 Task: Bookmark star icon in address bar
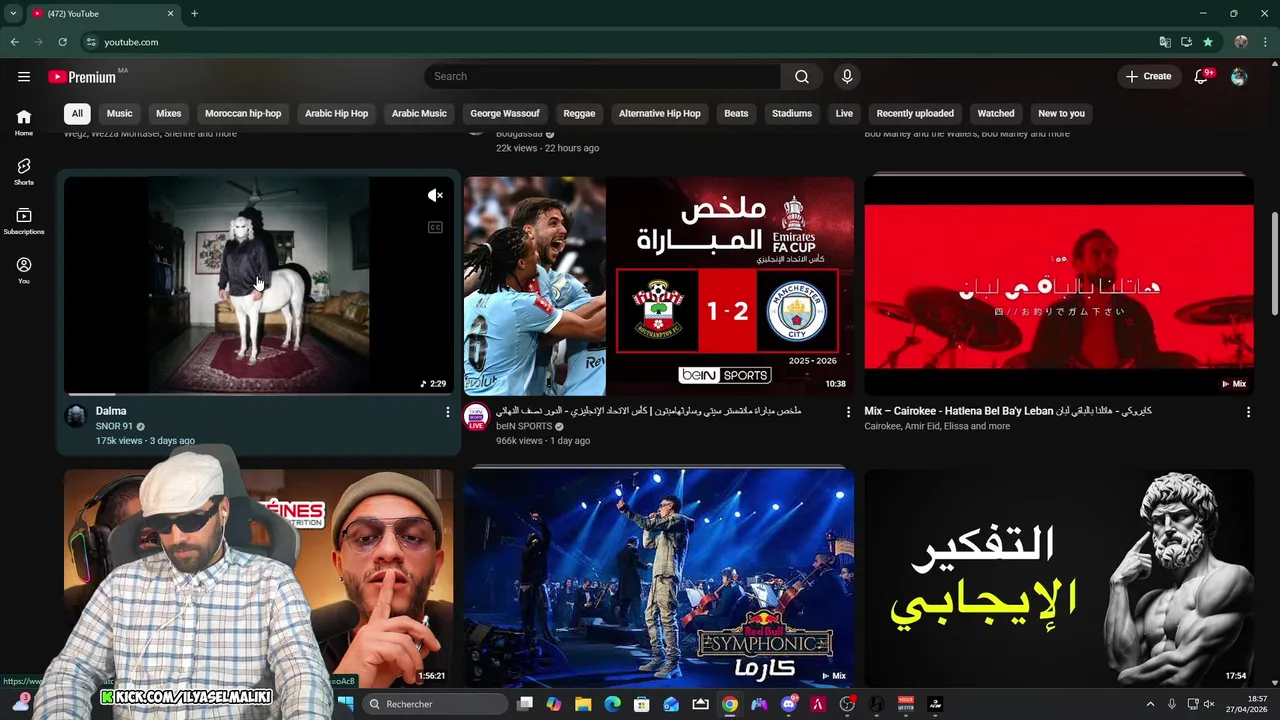pos(1208,42)
